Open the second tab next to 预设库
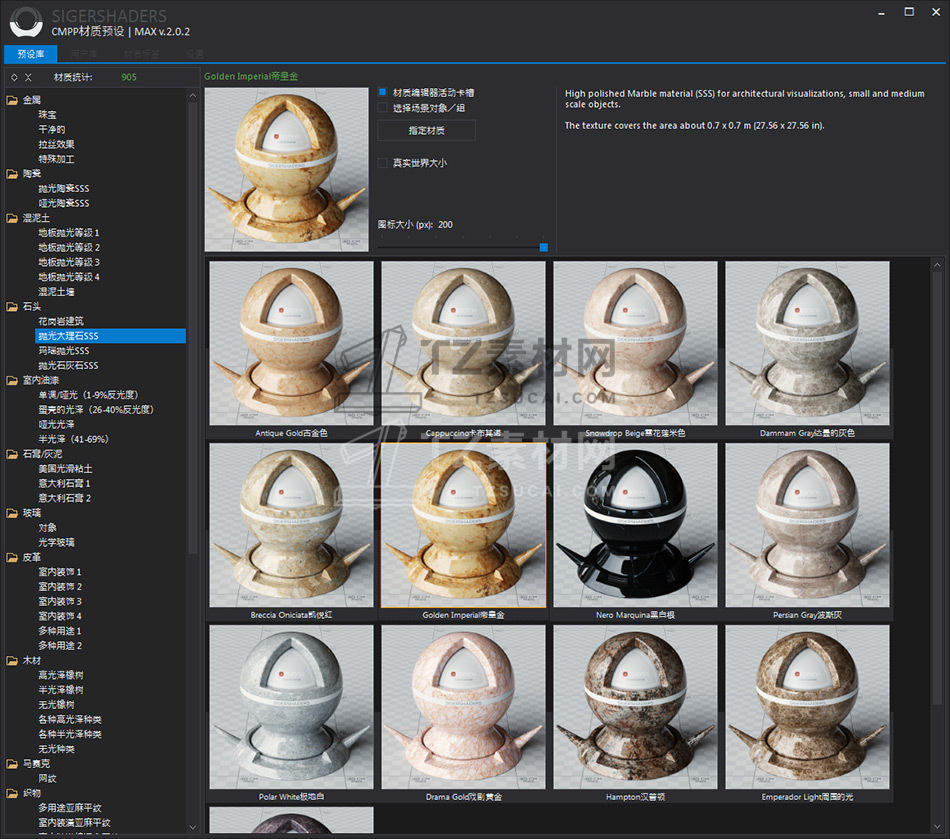 tap(84, 54)
